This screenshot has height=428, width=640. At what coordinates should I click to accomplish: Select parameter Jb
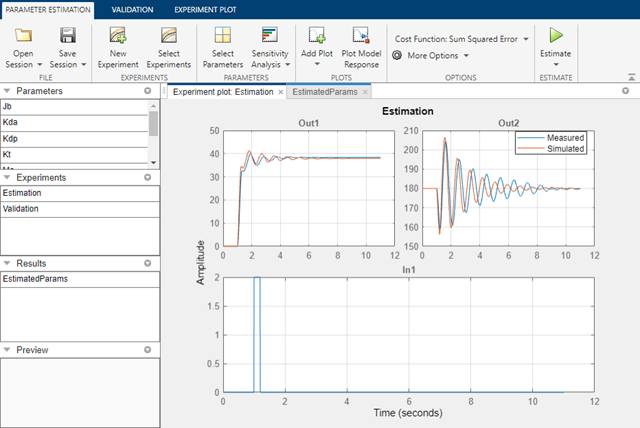coord(74,107)
